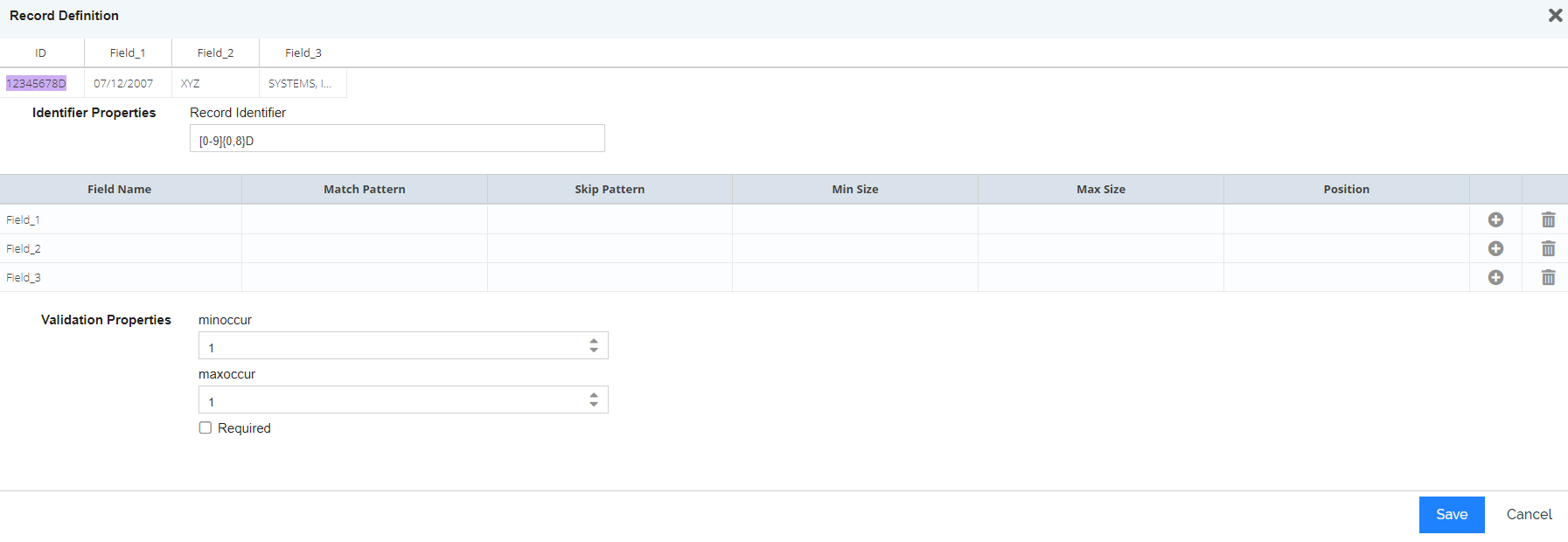1568x542 pixels.
Task: Cancel the record definition changes
Action: pyautogui.click(x=1529, y=515)
